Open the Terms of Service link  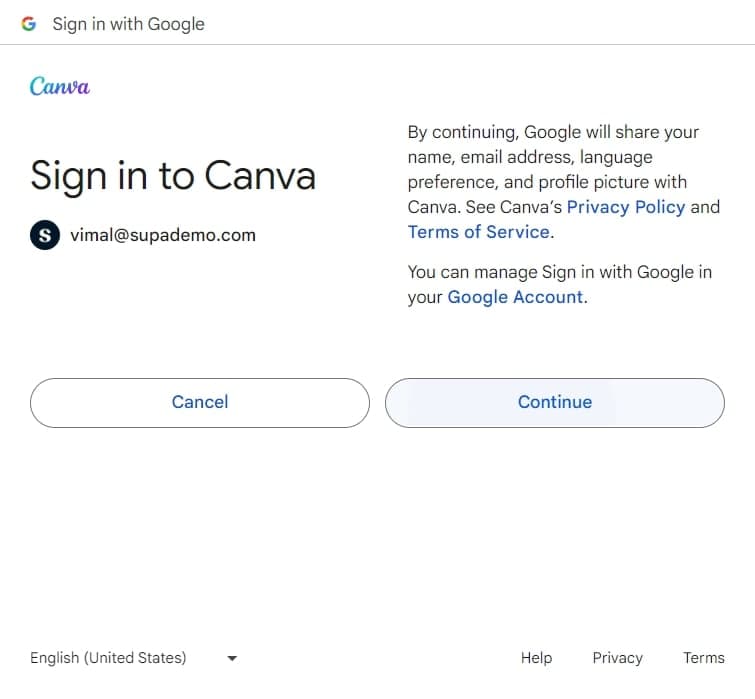pyautogui.click(x=478, y=232)
